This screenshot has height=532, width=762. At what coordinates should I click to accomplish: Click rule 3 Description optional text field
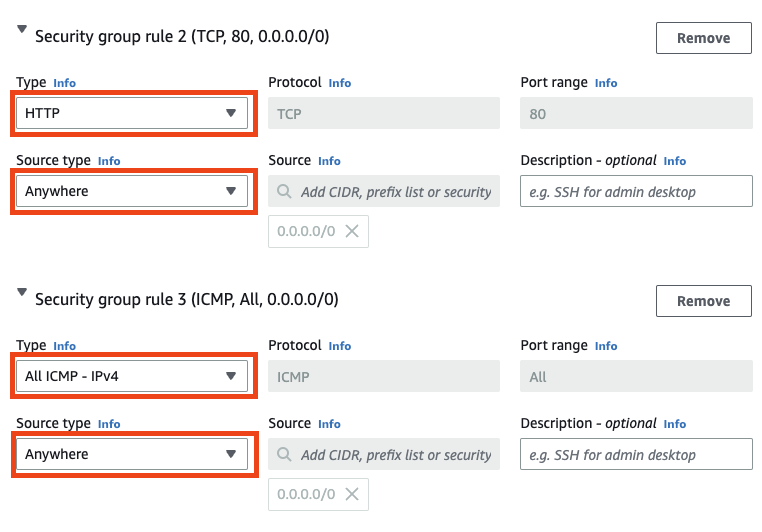click(x=636, y=454)
